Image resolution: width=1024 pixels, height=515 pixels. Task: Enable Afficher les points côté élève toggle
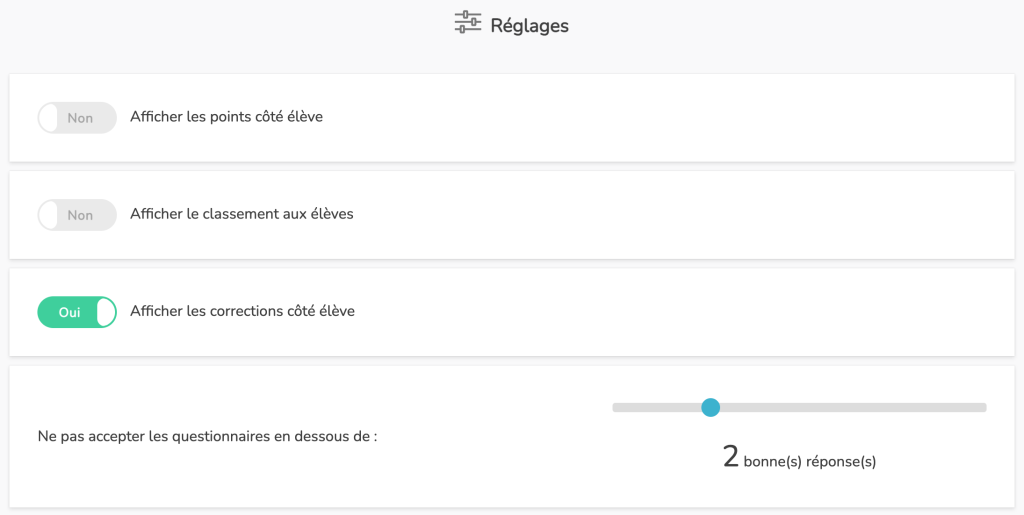click(x=77, y=117)
